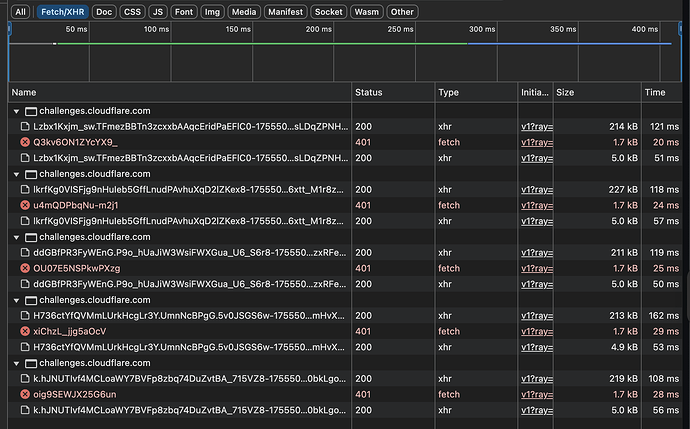This screenshot has width=690, height=429.
Task: Select the 56 ms k.hJNUTIvf4MC xhr request
Action: click(345, 410)
